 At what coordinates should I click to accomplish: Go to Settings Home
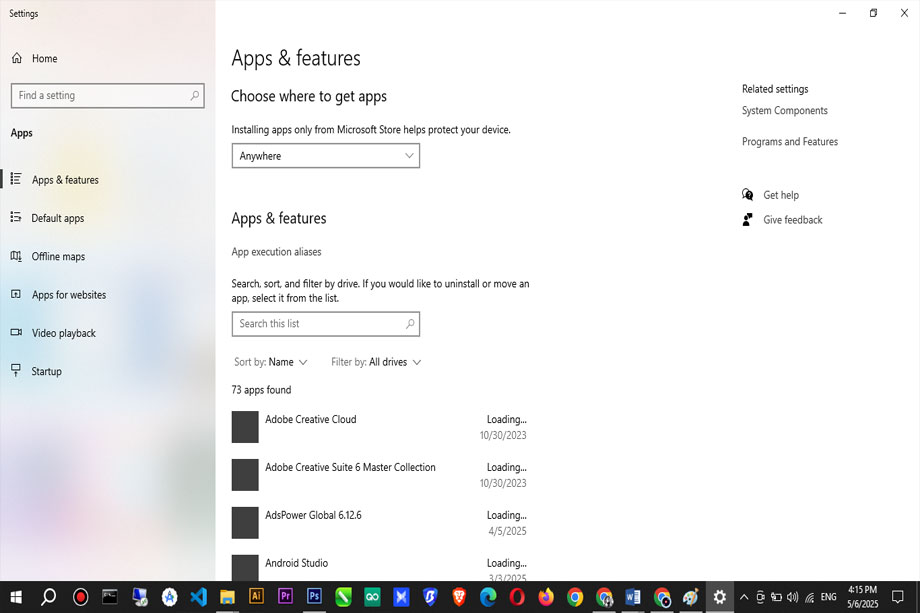45,58
